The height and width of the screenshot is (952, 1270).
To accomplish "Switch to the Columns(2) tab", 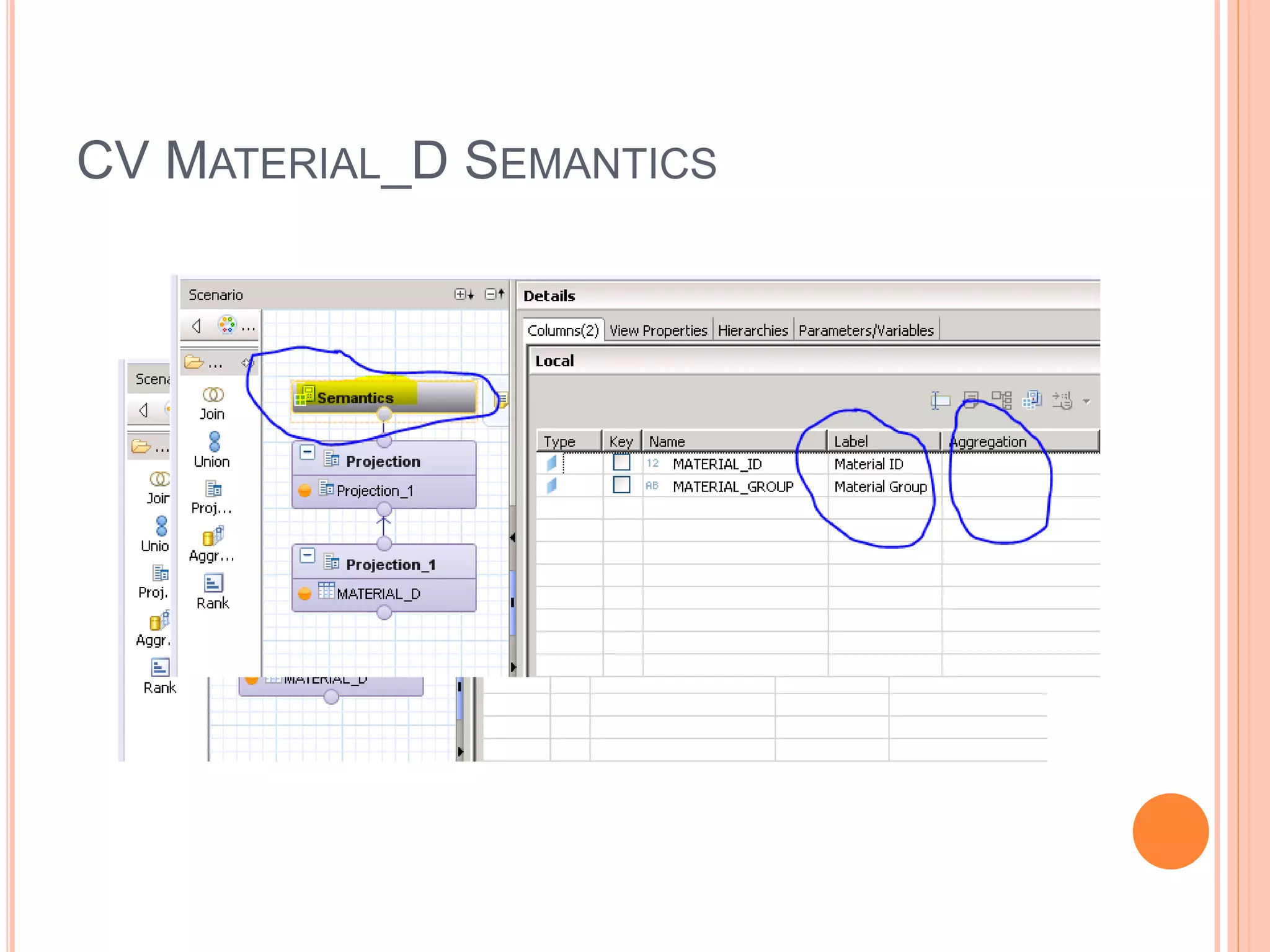I will (563, 330).
